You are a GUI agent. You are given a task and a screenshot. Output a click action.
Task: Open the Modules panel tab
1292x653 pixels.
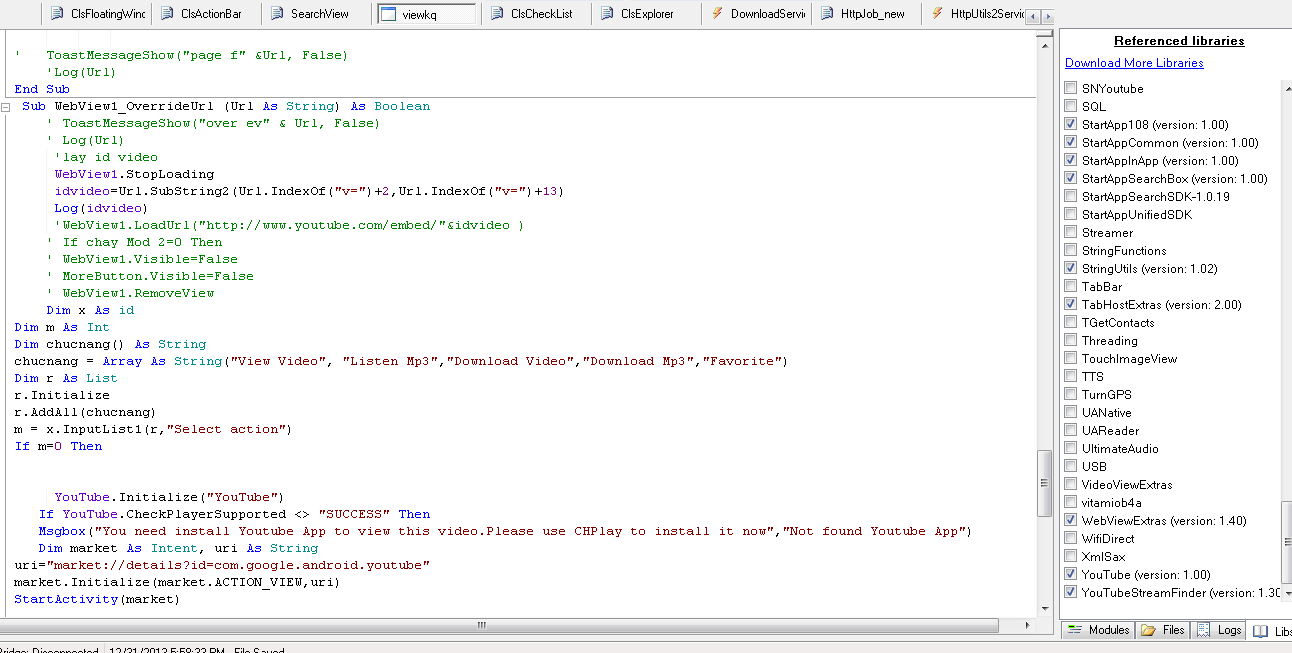(1098, 630)
